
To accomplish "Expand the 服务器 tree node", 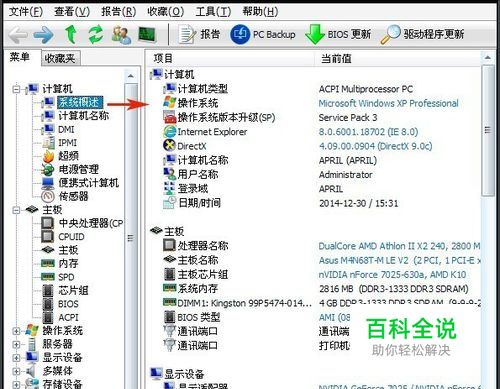I will [16, 344].
